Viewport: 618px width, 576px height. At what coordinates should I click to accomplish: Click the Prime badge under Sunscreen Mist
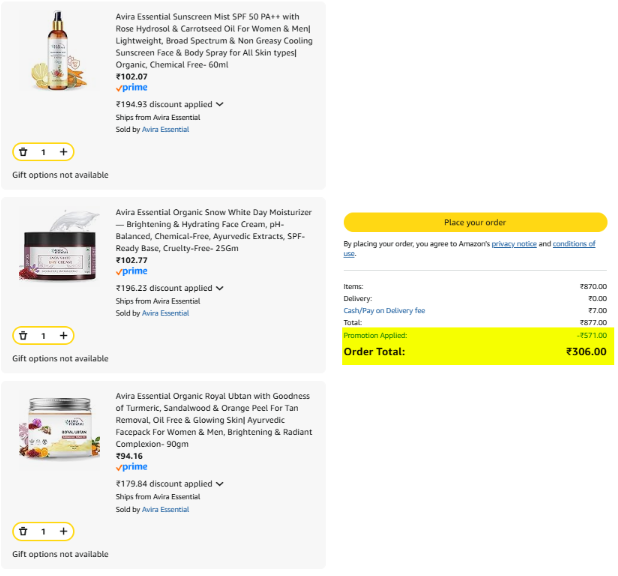tap(132, 88)
